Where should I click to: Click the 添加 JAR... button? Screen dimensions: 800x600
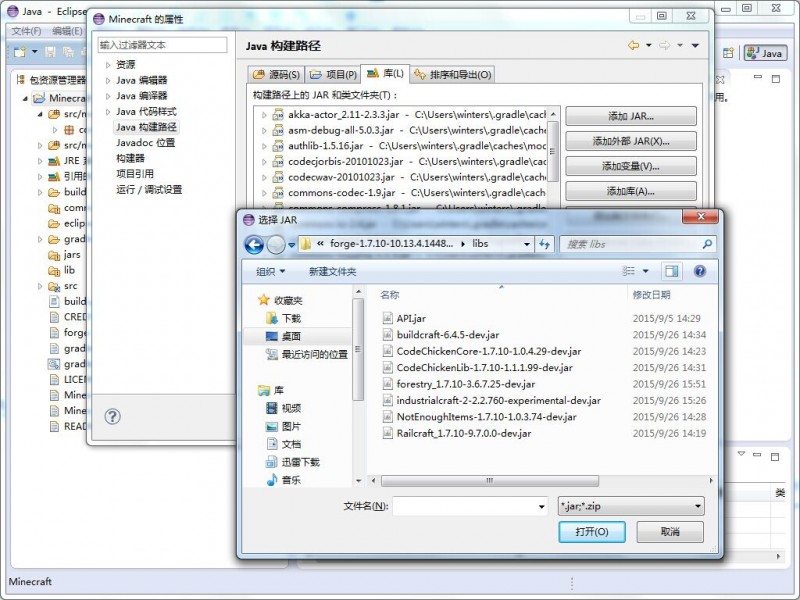click(x=631, y=116)
